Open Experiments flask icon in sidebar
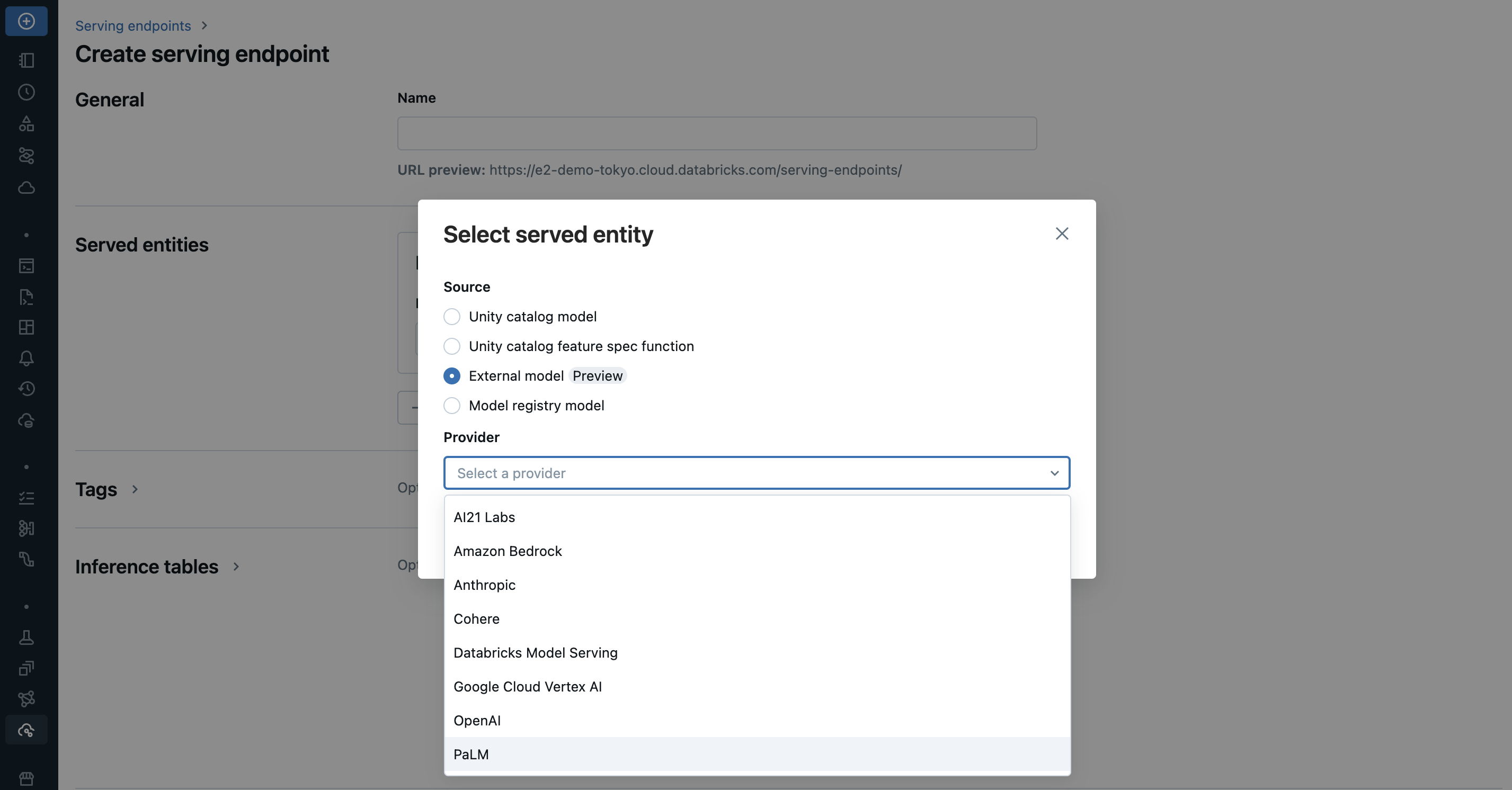The width and height of the screenshot is (1512, 790). pos(26,638)
